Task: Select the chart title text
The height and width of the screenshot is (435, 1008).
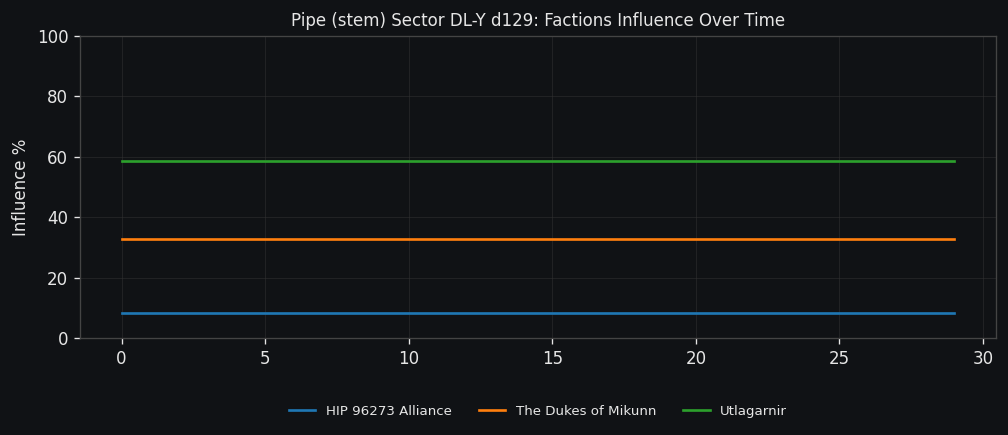Action: click(x=537, y=20)
